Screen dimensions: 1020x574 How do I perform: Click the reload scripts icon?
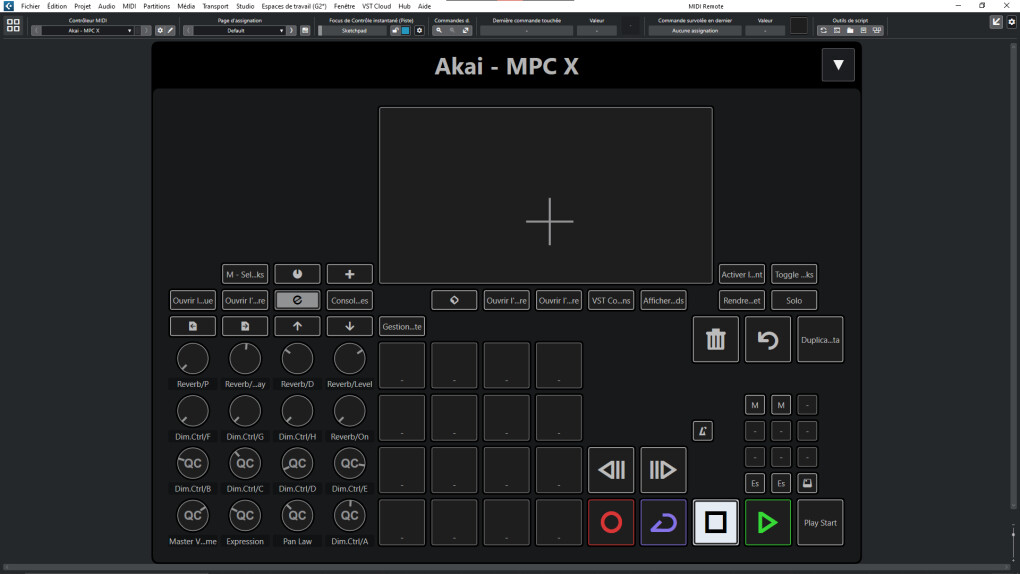click(824, 31)
